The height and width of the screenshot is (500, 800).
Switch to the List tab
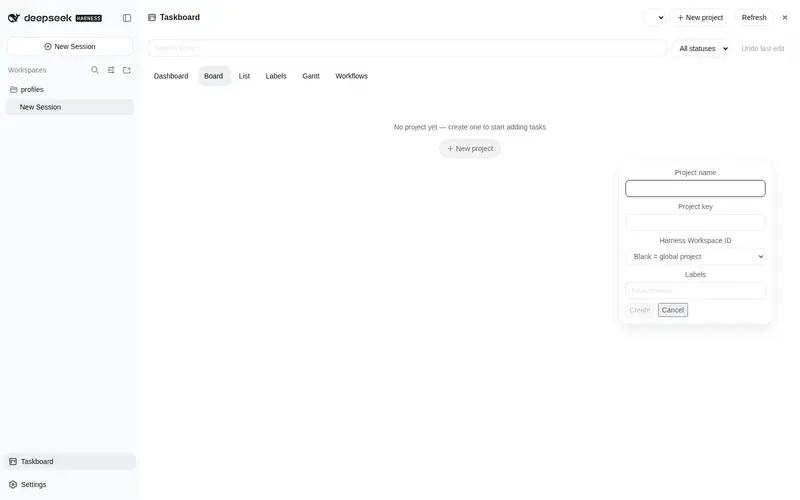(244, 76)
